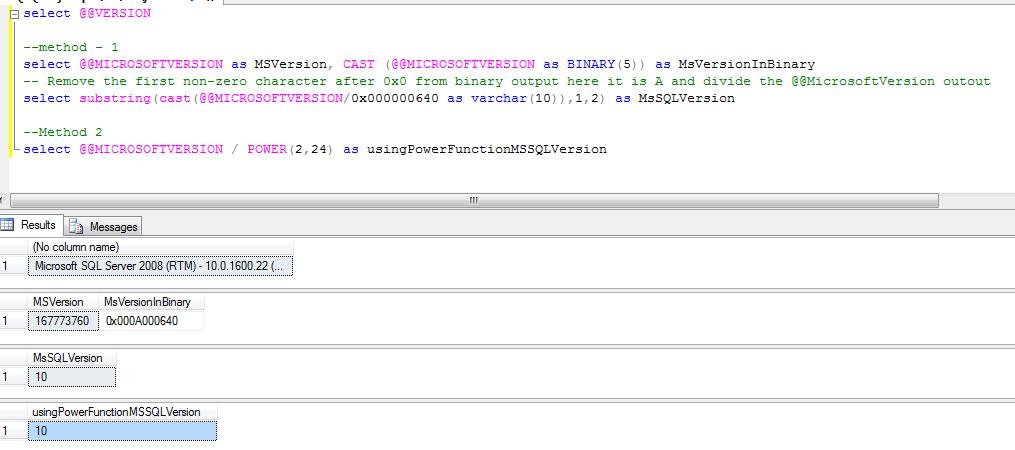Place cursor on the select @@VERSION line
This screenshot has height=450, width=1015.
pyautogui.click(x=87, y=14)
